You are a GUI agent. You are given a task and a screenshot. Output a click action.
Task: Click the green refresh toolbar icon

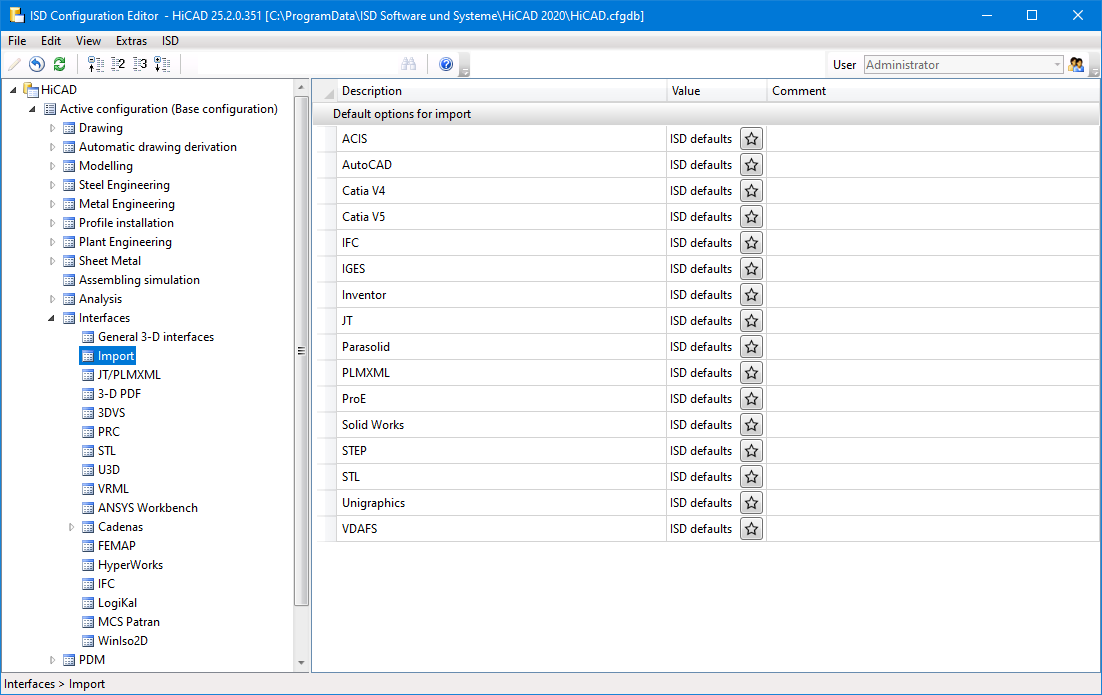click(59, 64)
